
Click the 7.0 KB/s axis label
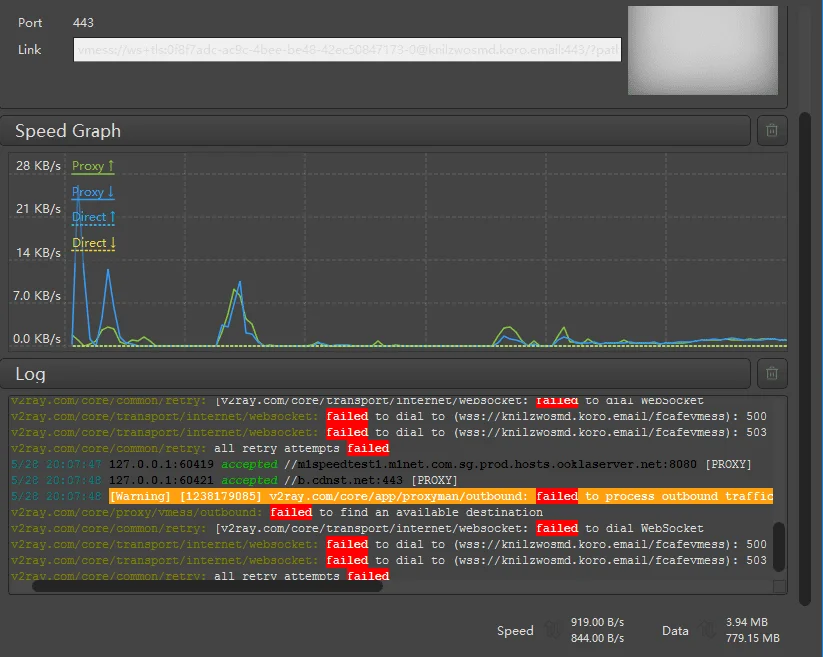pyautogui.click(x=37, y=295)
